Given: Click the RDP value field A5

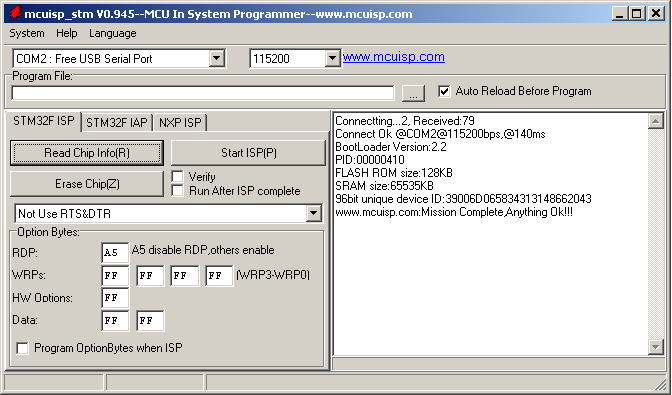Looking at the screenshot, I should point(115,252).
